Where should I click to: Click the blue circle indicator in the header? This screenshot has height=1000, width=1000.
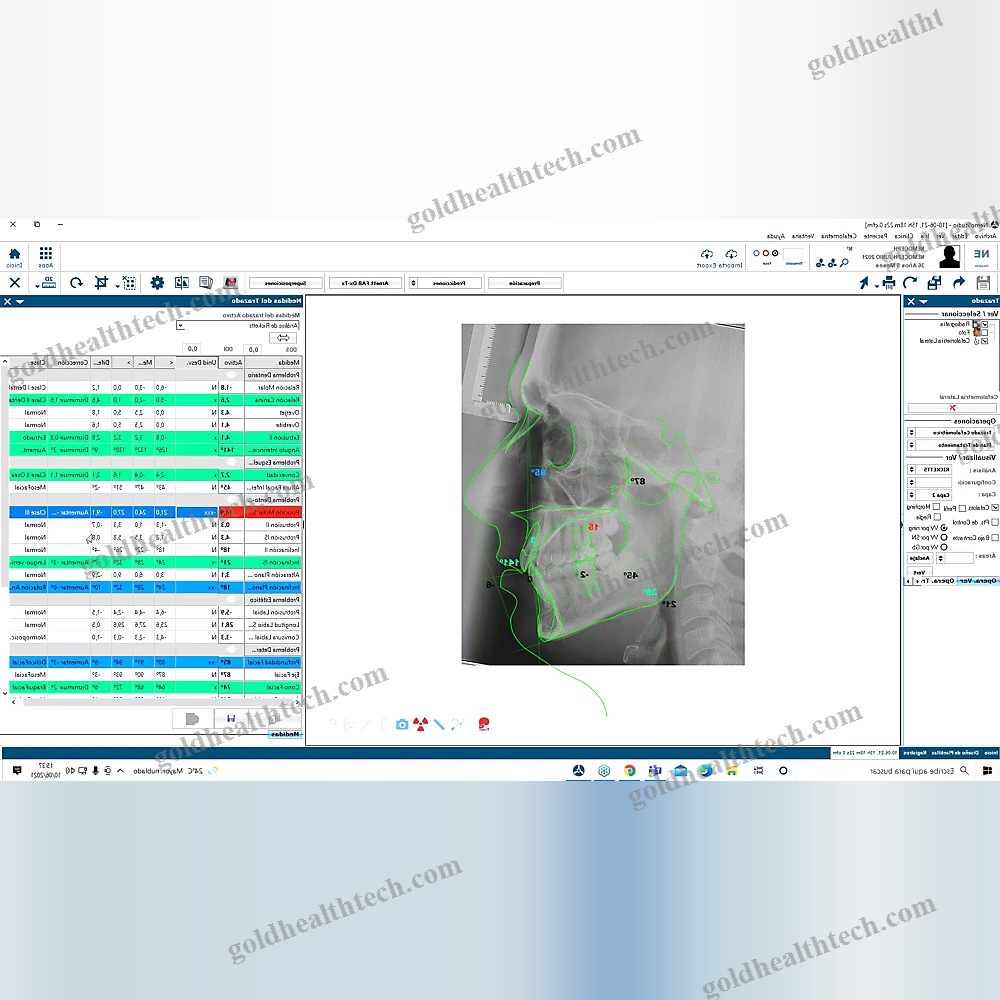756,253
